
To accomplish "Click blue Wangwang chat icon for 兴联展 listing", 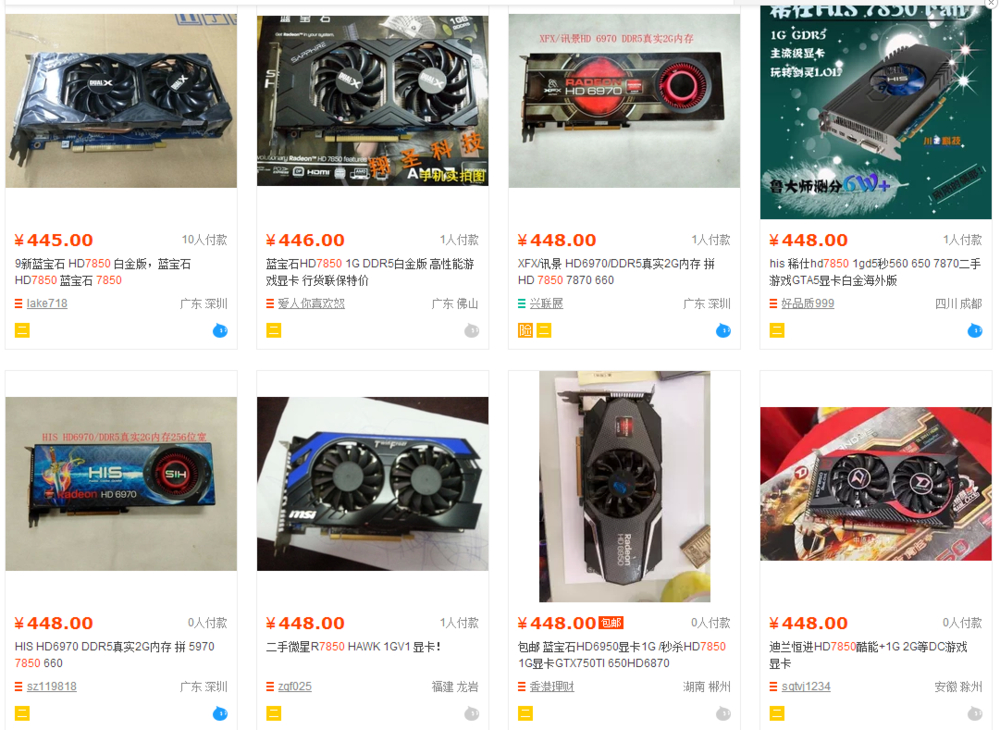I will [723, 330].
